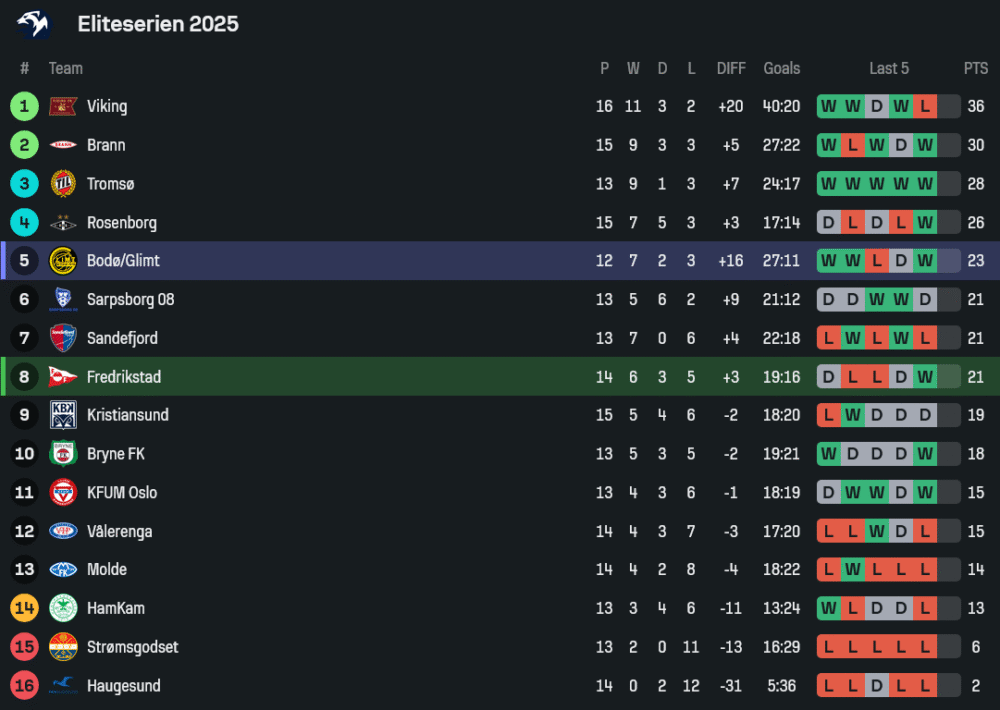This screenshot has height=710, width=1000.
Task: Sort by the Goals column header
Action: [x=781, y=68]
